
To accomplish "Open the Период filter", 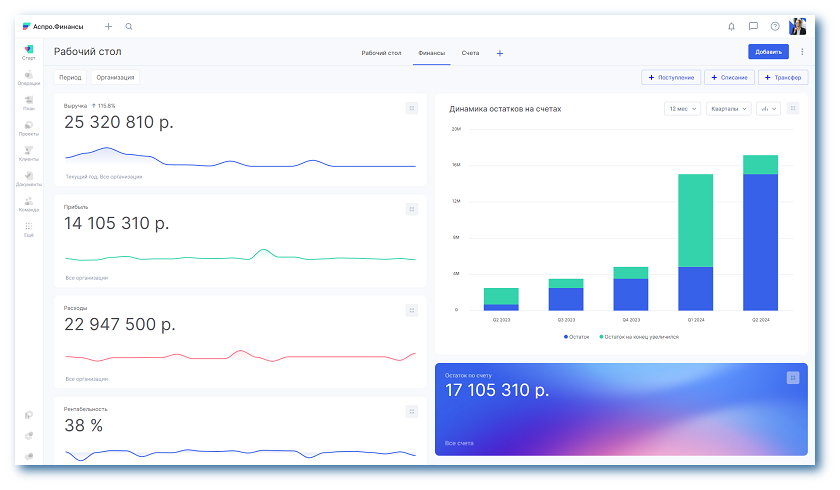I will [x=70, y=77].
